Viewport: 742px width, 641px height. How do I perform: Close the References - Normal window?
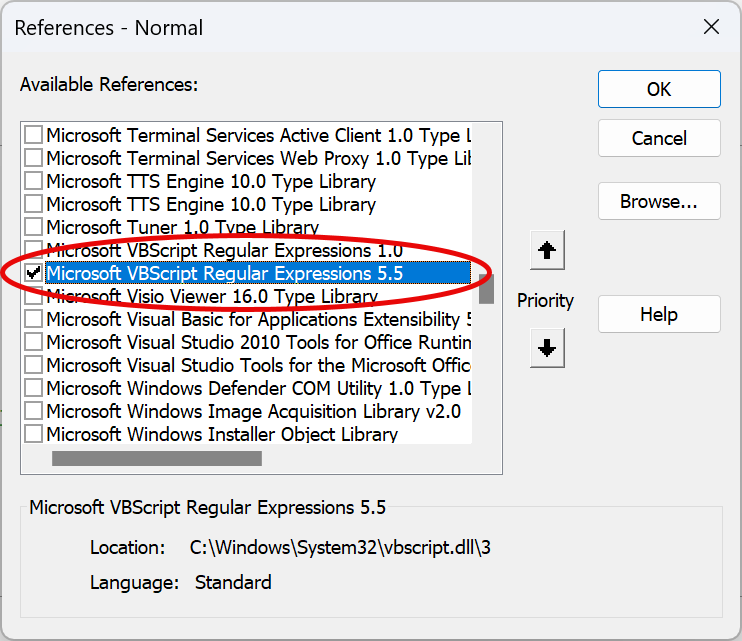tap(711, 27)
